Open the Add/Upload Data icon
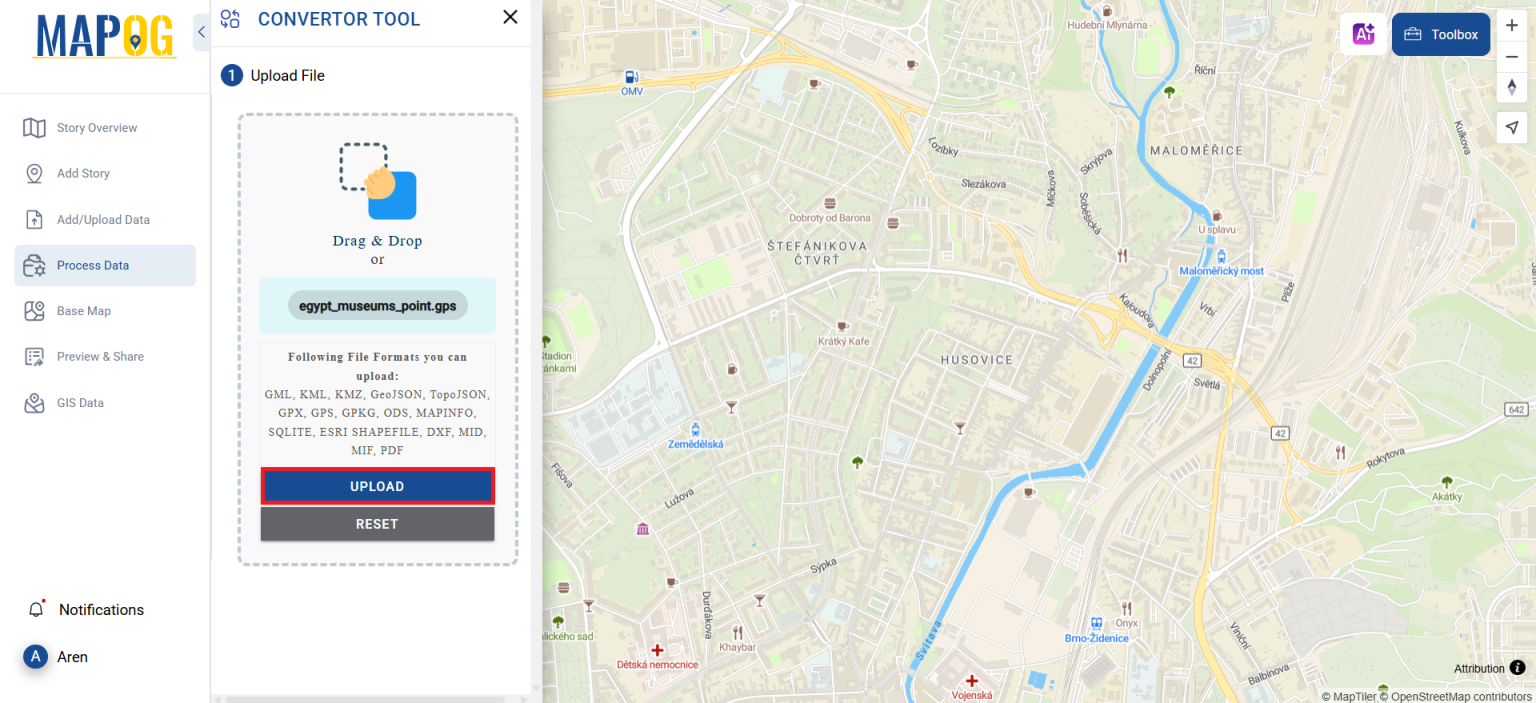Viewport: 1536px width, 703px height. pos(34,219)
